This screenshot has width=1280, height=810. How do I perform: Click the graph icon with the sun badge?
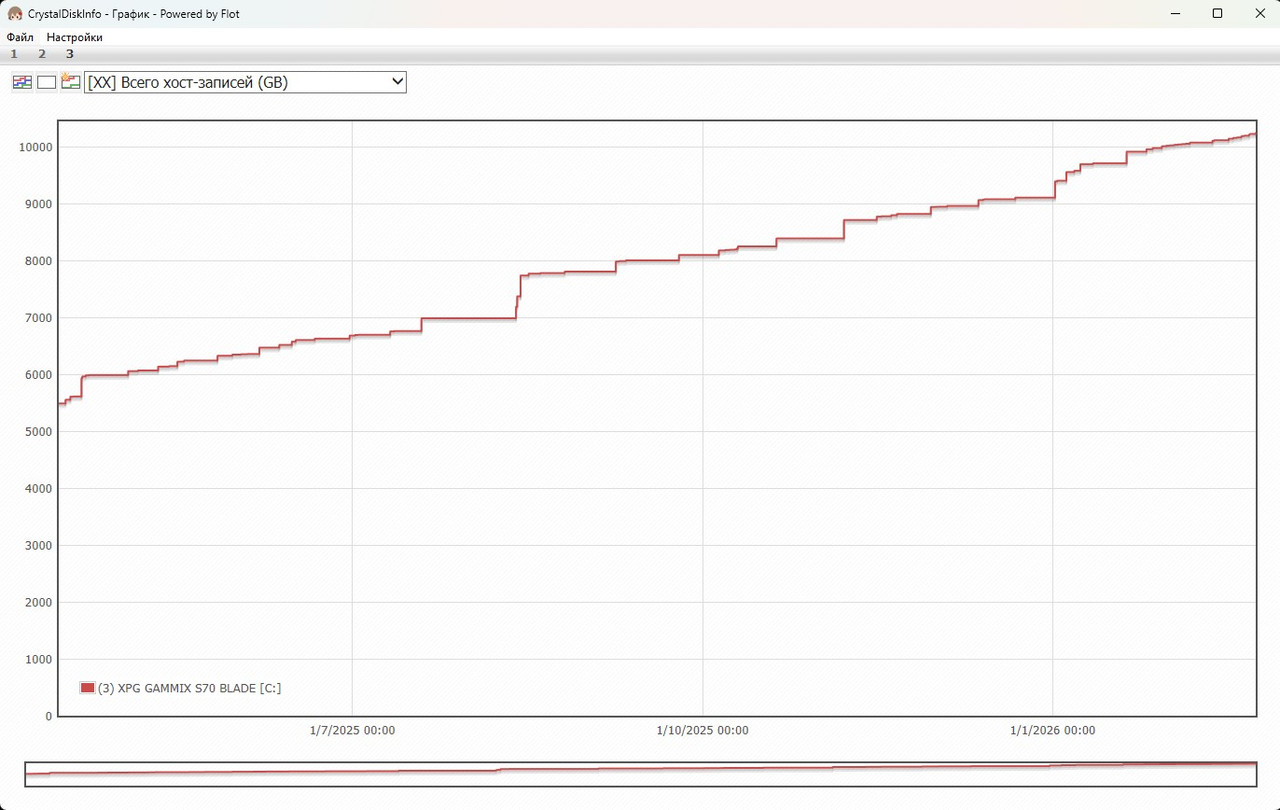(x=70, y=82)
